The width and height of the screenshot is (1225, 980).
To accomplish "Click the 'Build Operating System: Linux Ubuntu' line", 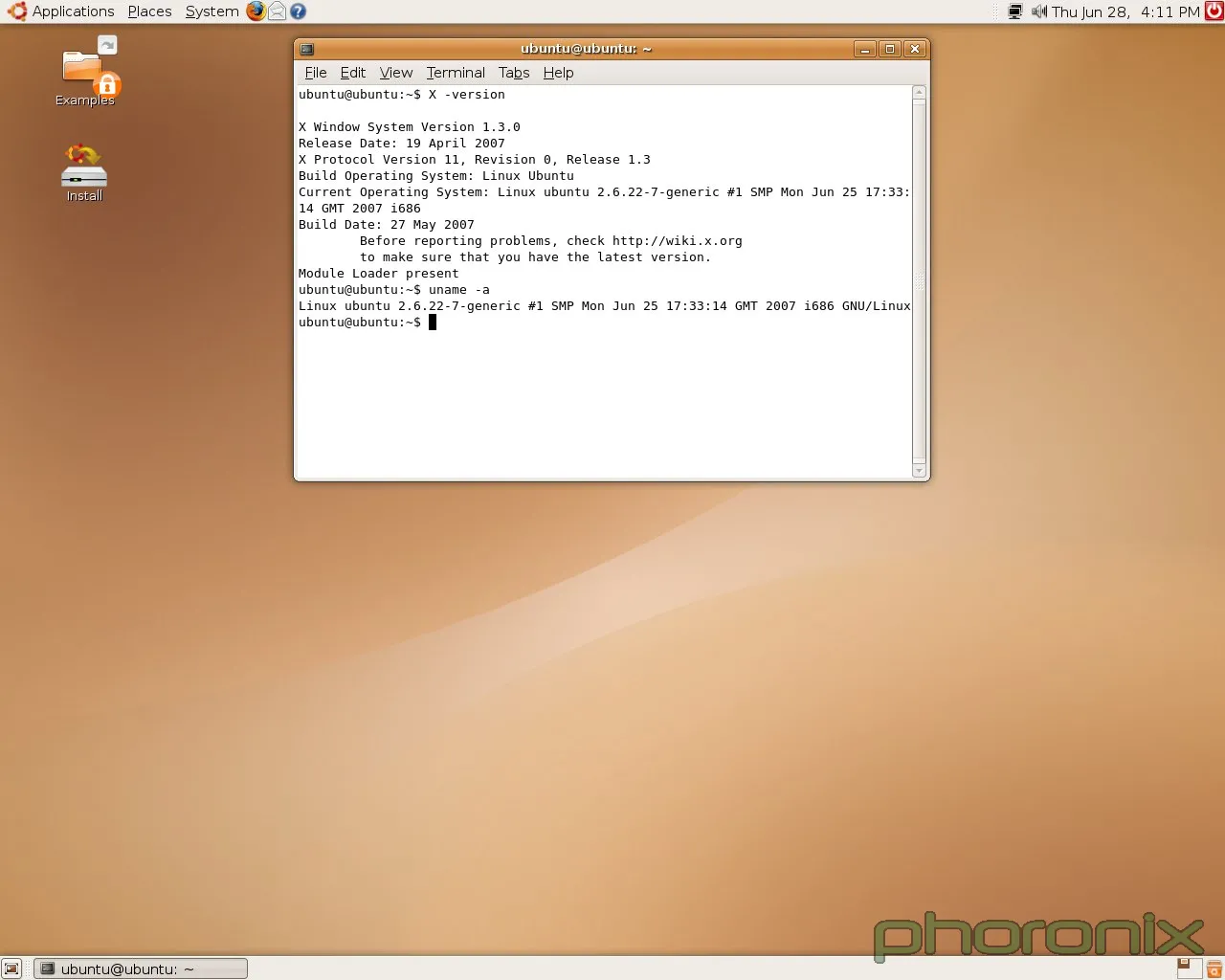I will [436, 176].
